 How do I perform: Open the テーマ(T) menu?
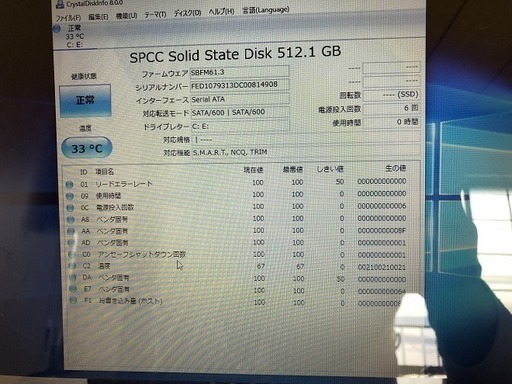click(155, 15)
